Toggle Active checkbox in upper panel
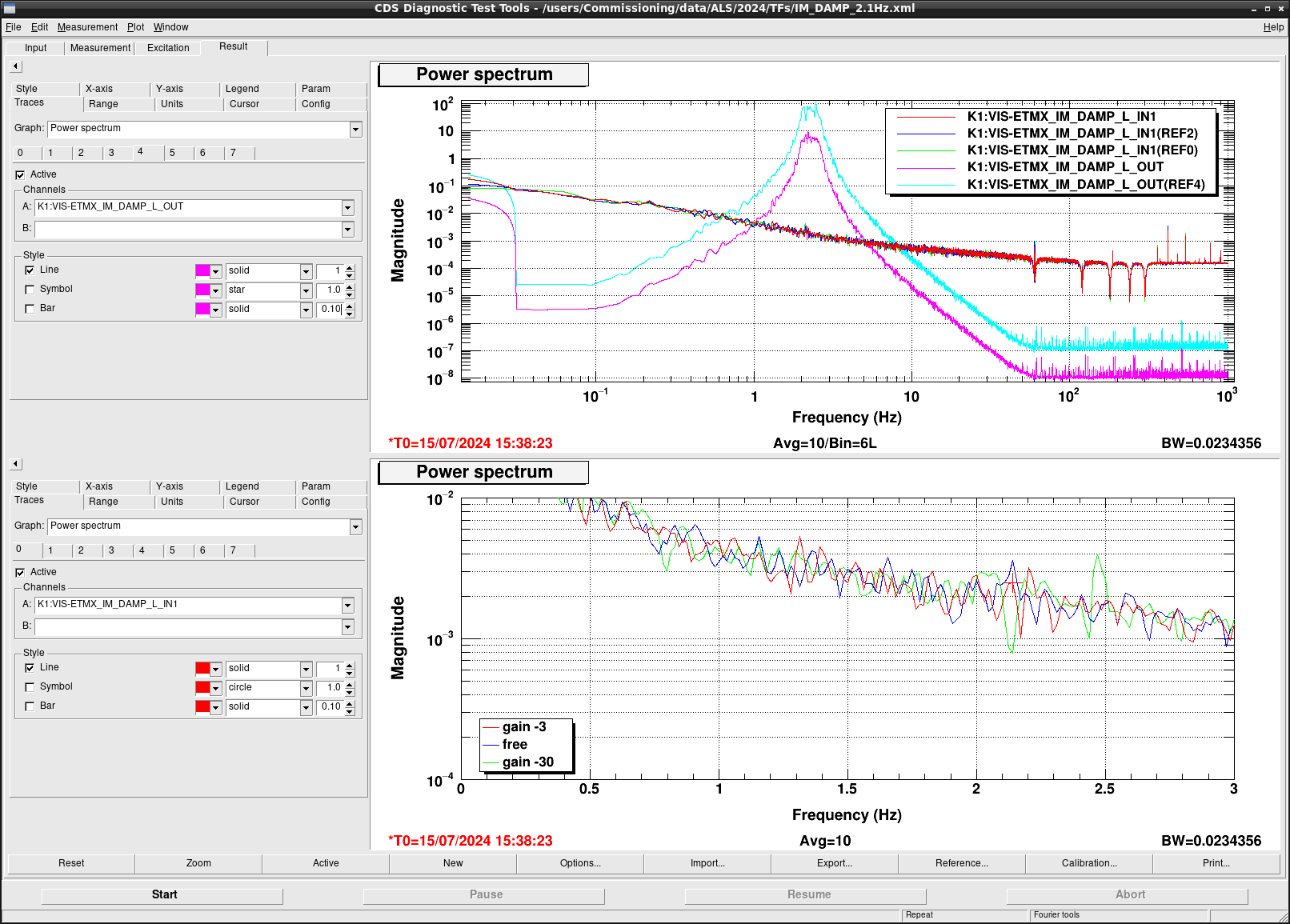 20,174
